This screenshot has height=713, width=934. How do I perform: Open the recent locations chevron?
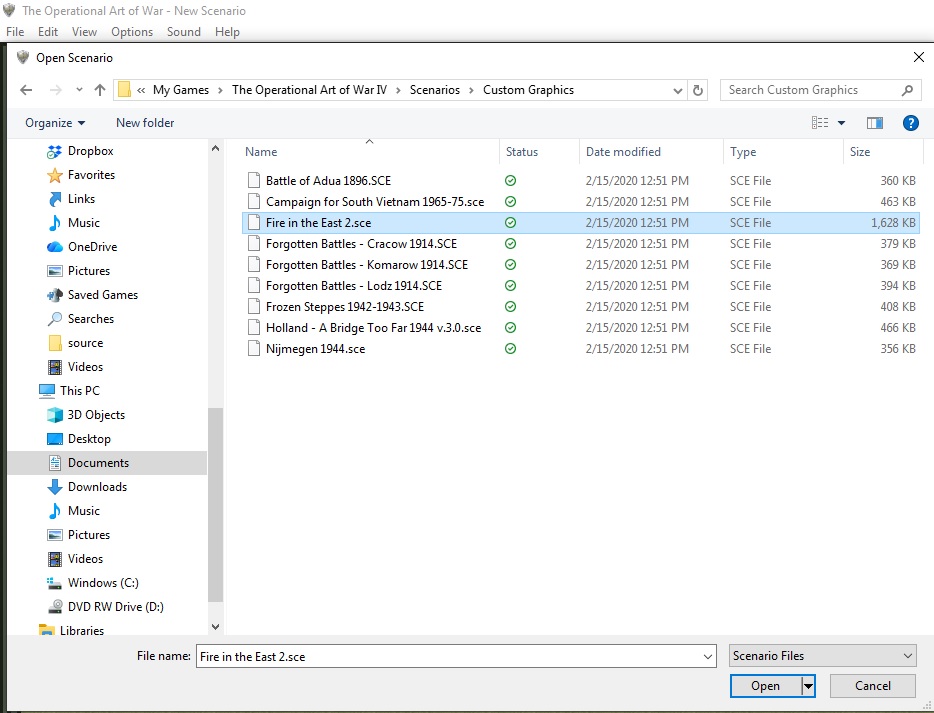79,90
